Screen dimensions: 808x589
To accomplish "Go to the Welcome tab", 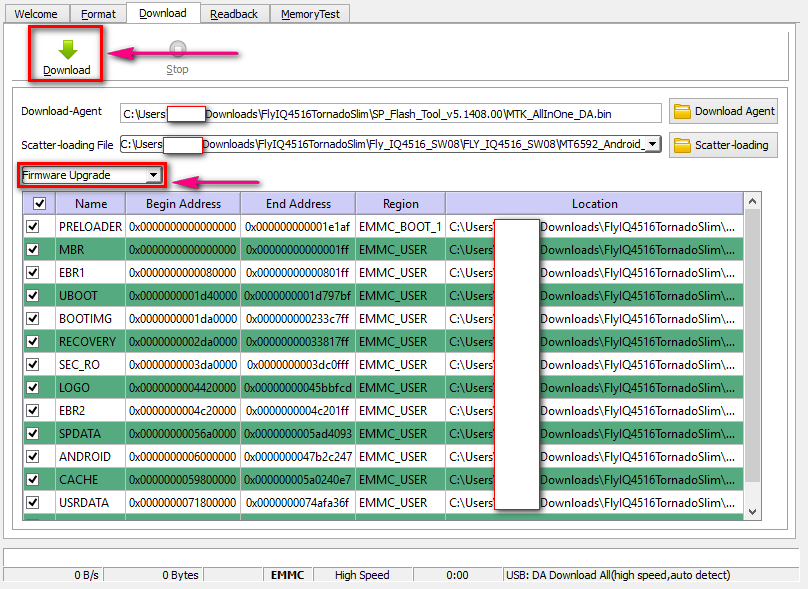I will pos(36,14).
